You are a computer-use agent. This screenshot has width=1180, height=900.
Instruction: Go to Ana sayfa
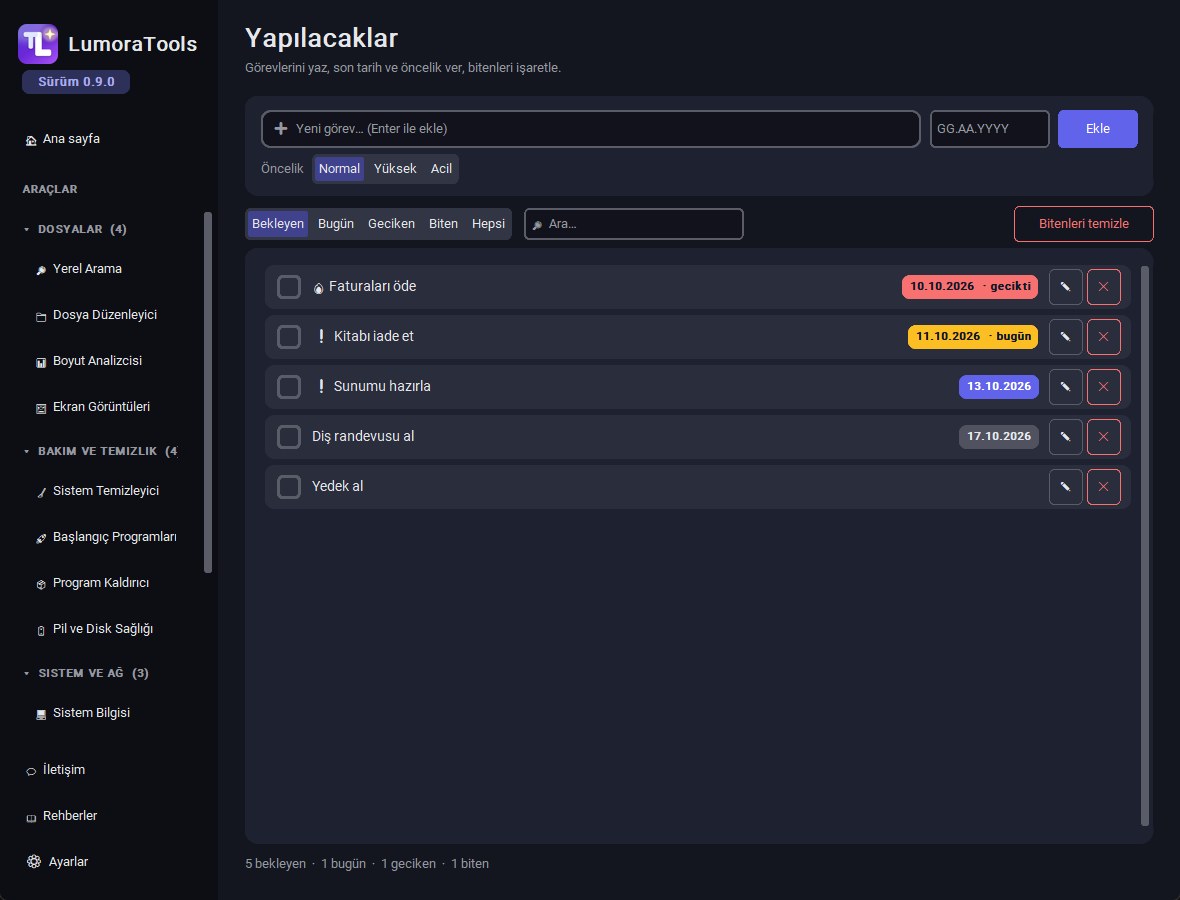coord(62,139)
